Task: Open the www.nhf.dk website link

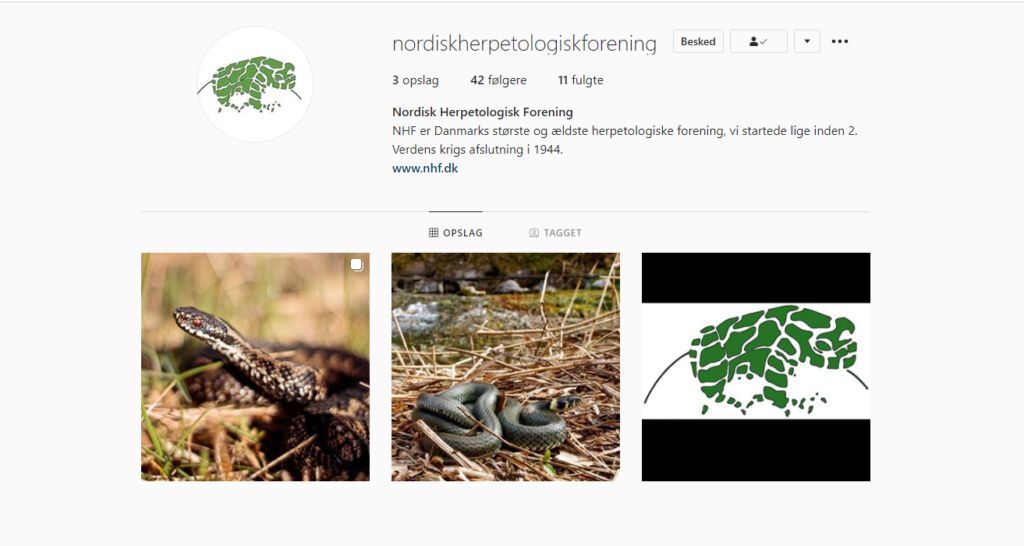Action: 425,168
